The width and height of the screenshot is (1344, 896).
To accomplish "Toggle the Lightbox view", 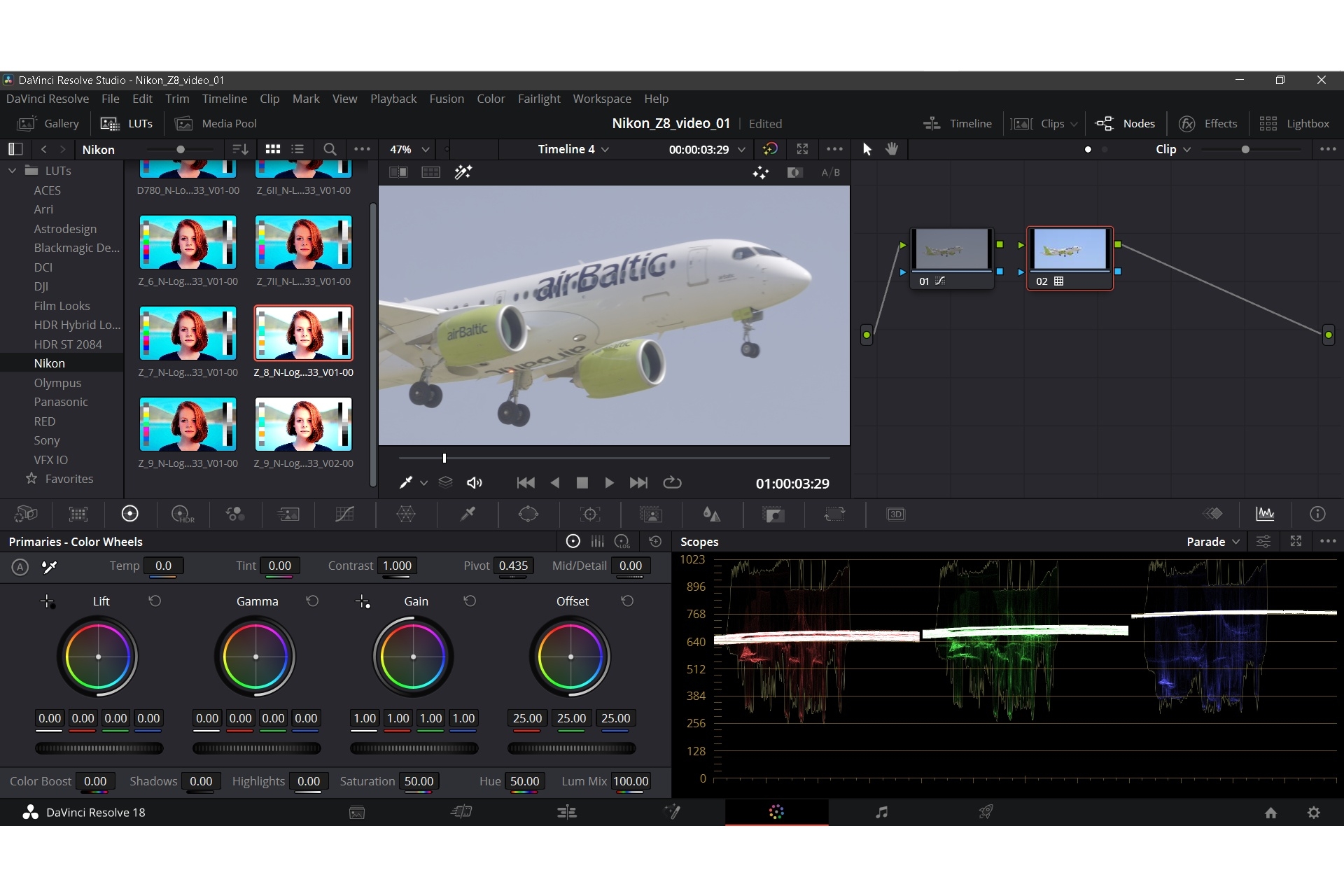I will 1294,123.
